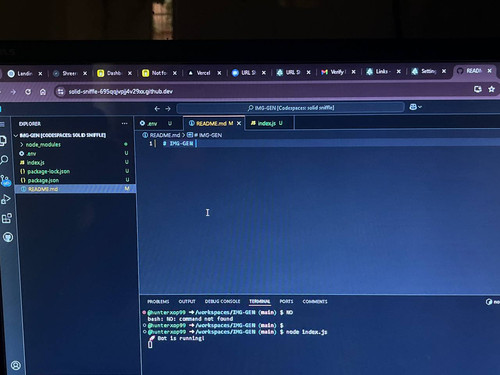Click the browser address bar URL
Viewport: 500px width, 375px height.
pos(121,91)
